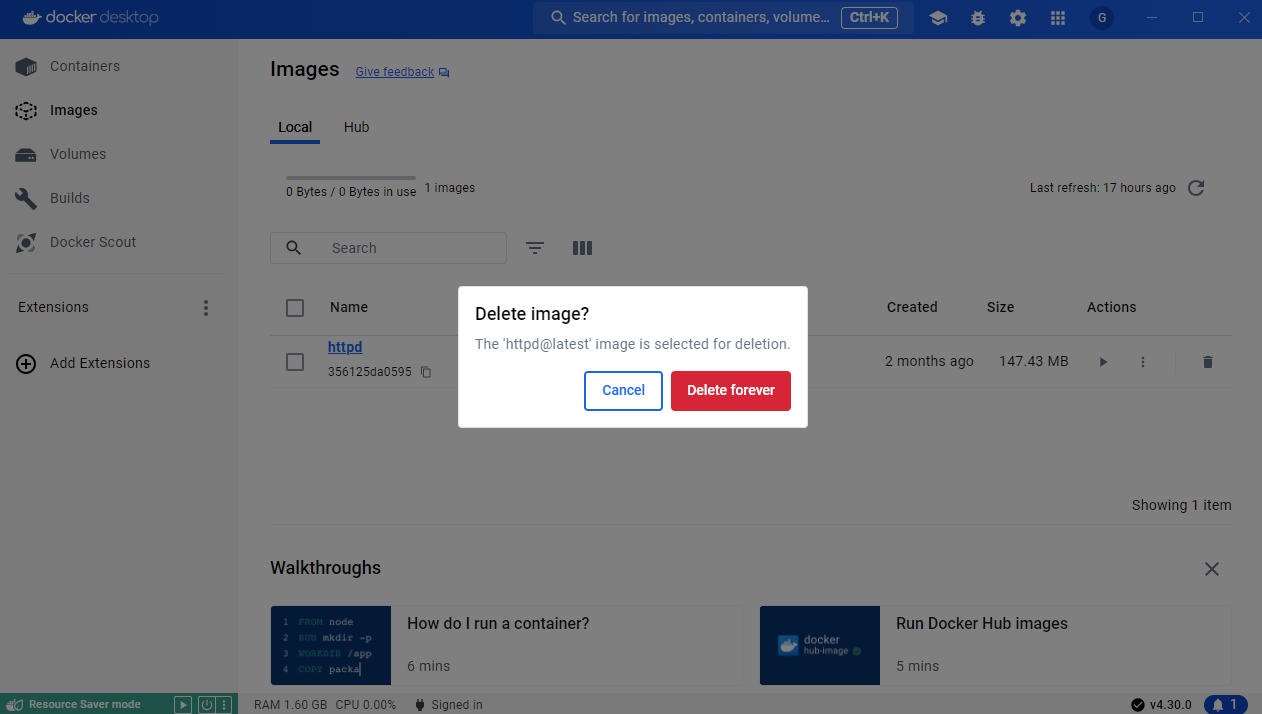This screenshot has width=1262, height=714.
Task: Open the notifications bell badge
Action: click(x=1226, y=705)
